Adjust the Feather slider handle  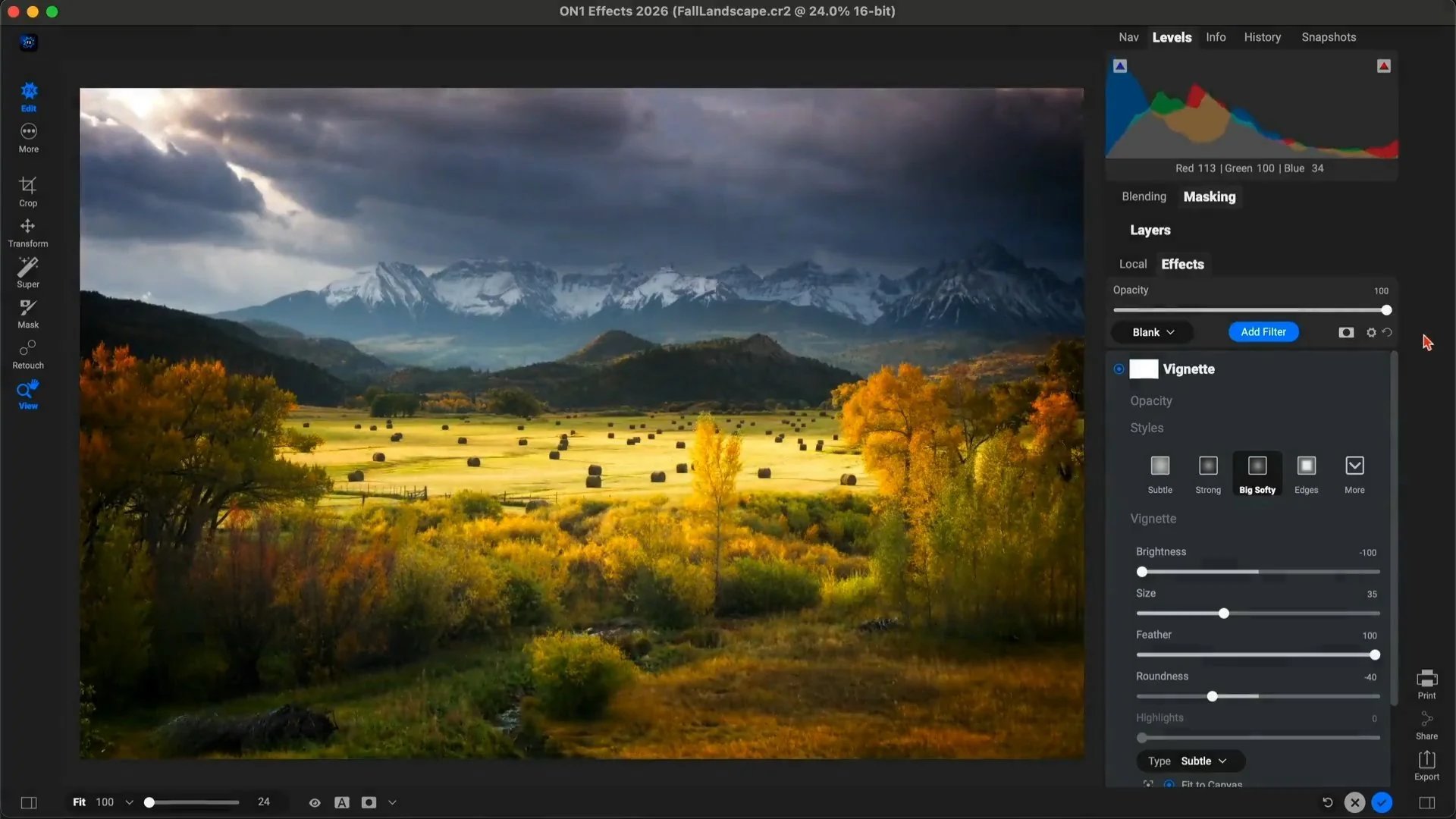click(1374, 655)
